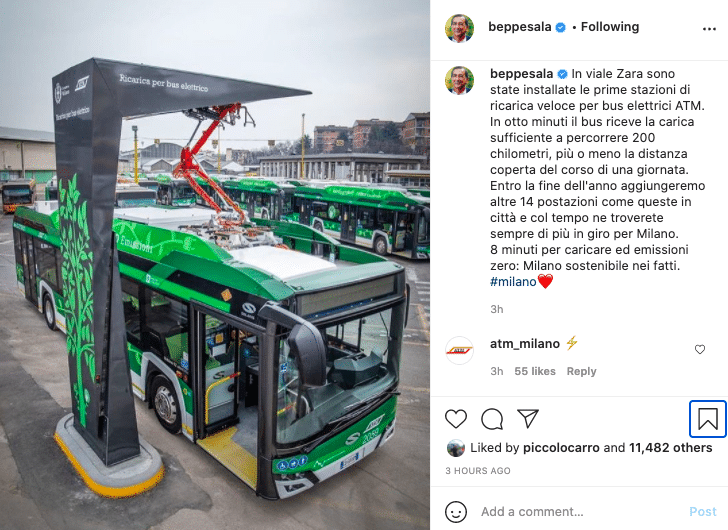
Task: Open piccolocarro small liker avatar
Action: pos(455,448)
